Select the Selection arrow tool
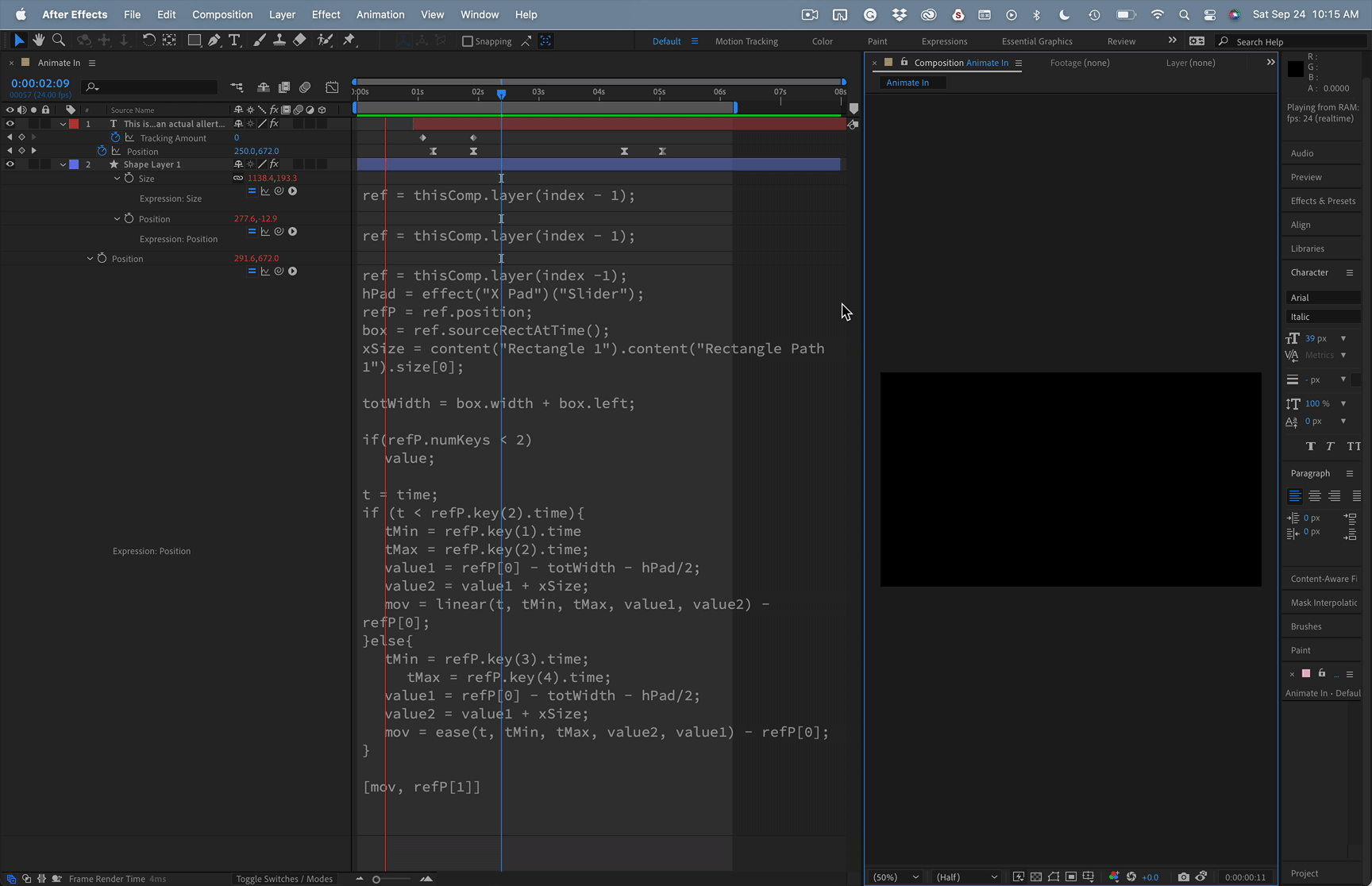Image resolution: width=1372 pixels, height=886 pixels. pyautogui.click(x=19, y=40)
